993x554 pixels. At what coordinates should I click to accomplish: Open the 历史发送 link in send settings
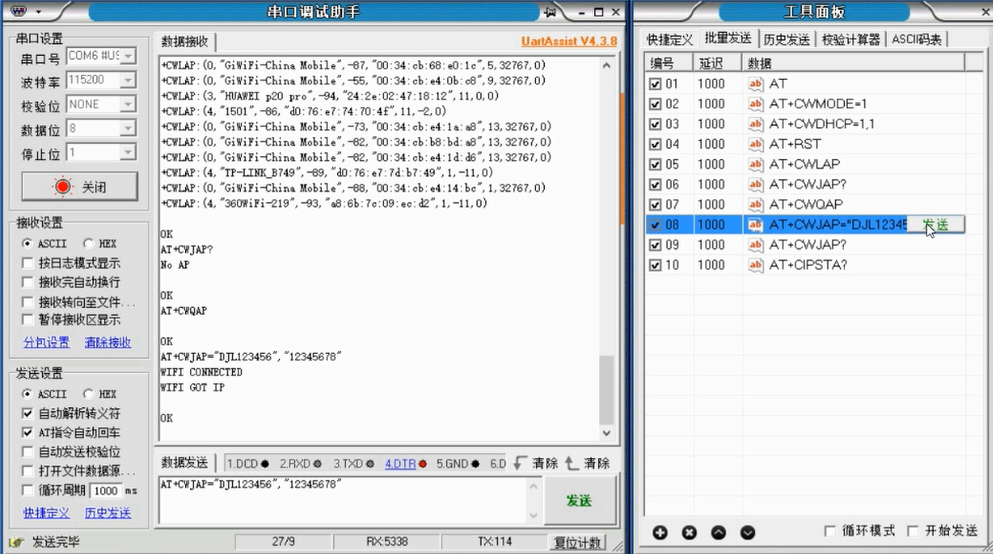point(108,513)
